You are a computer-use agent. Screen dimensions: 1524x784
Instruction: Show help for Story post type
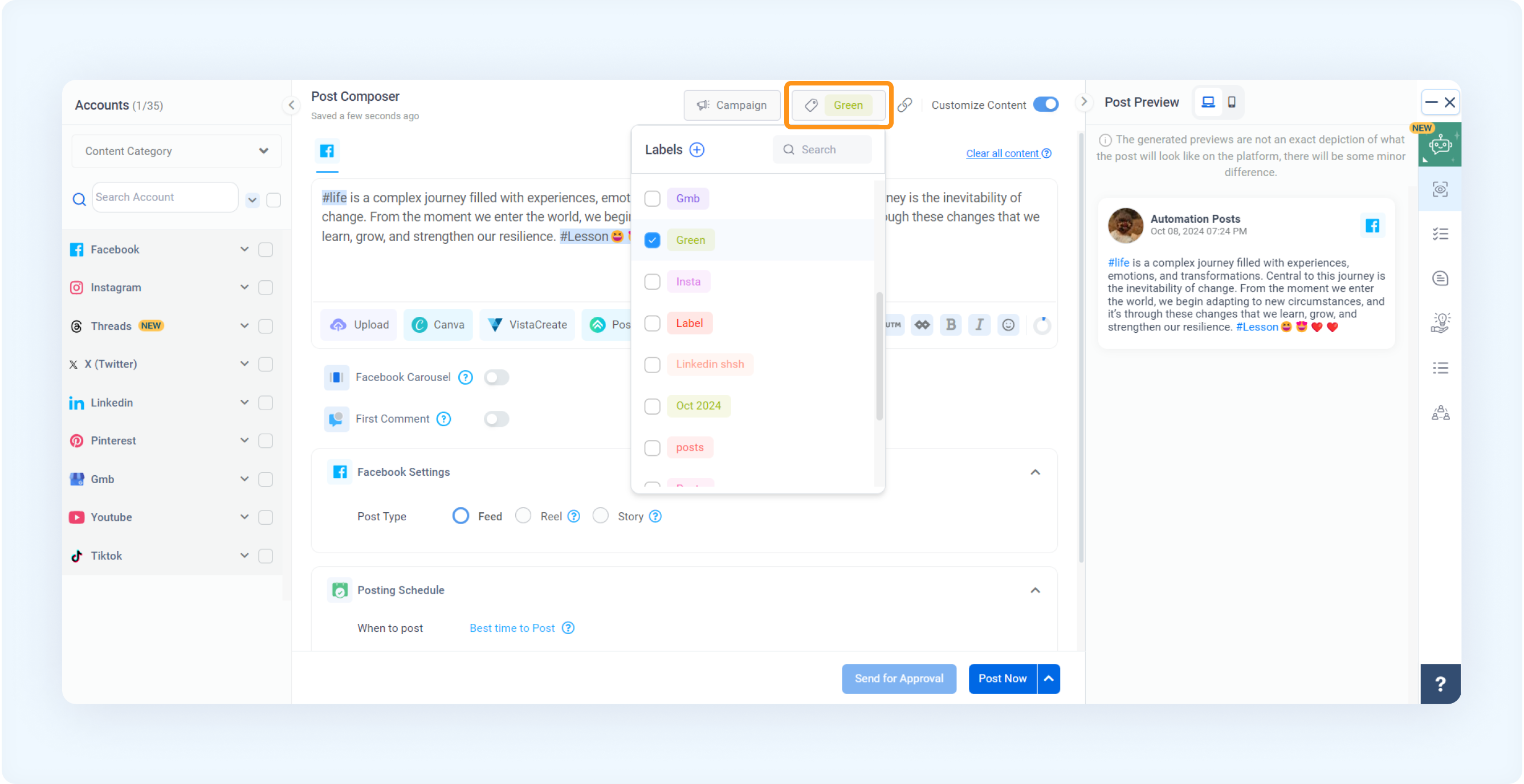(x=655, y=516)
